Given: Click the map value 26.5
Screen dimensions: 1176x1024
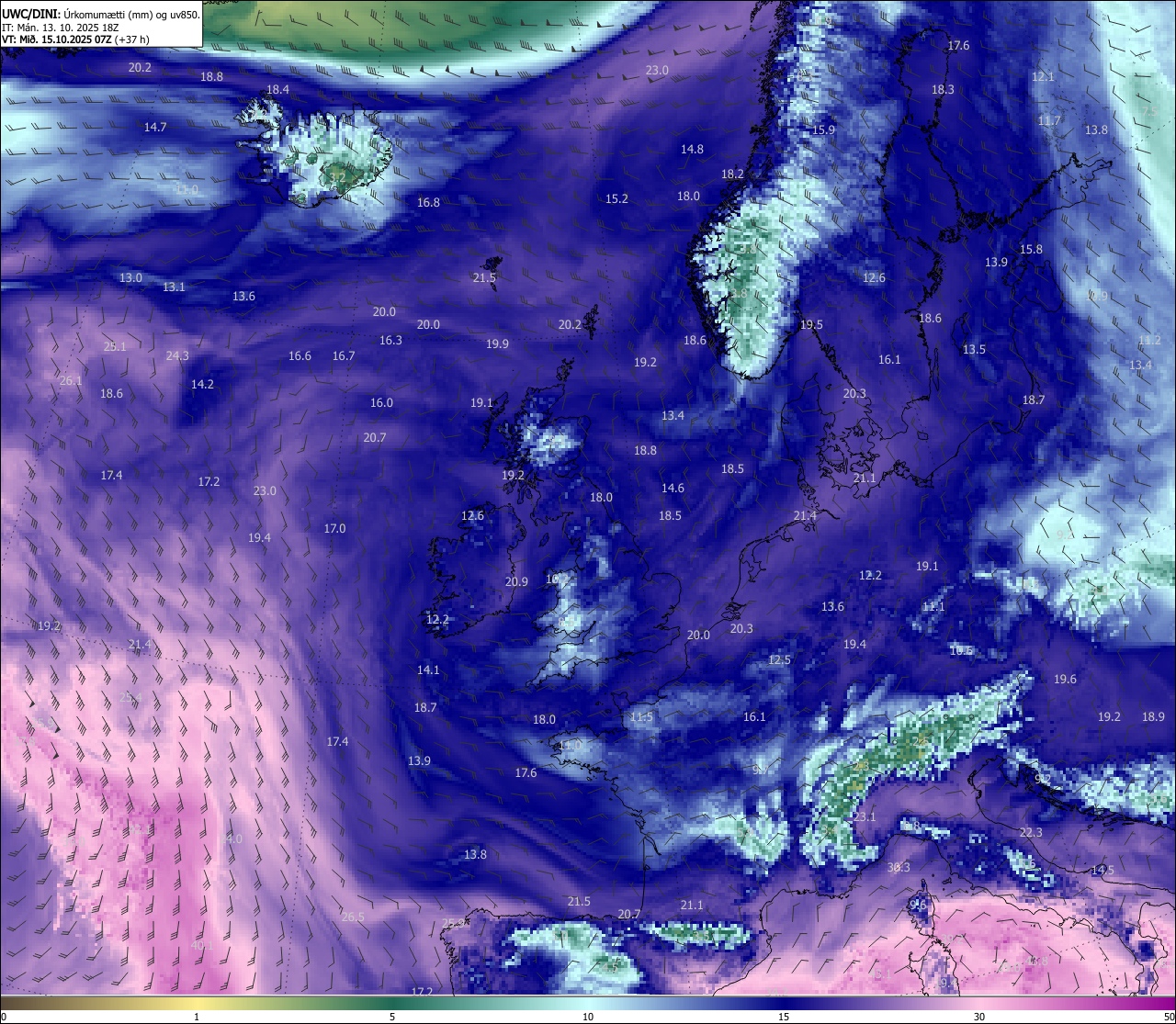Looking at the screenshot, I should (353, 917).
